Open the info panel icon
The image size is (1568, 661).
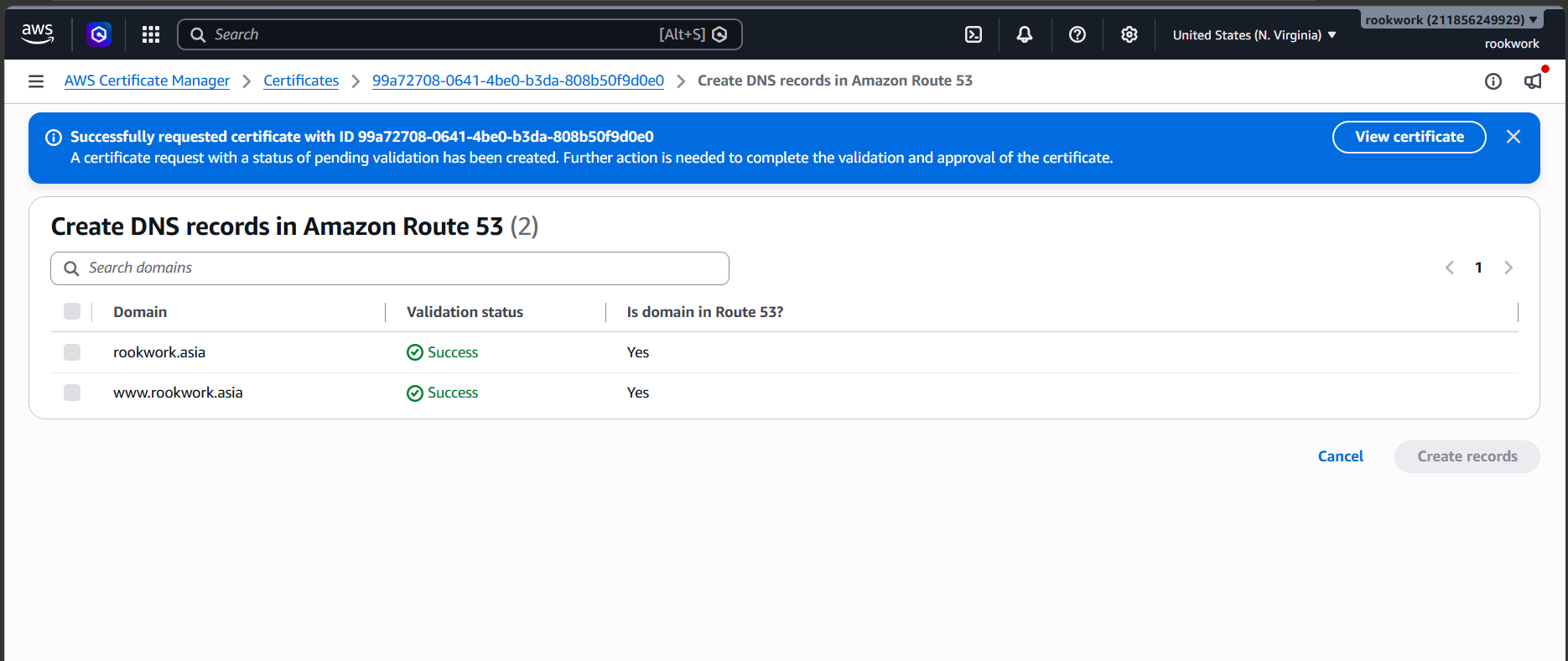(1493, 81)
